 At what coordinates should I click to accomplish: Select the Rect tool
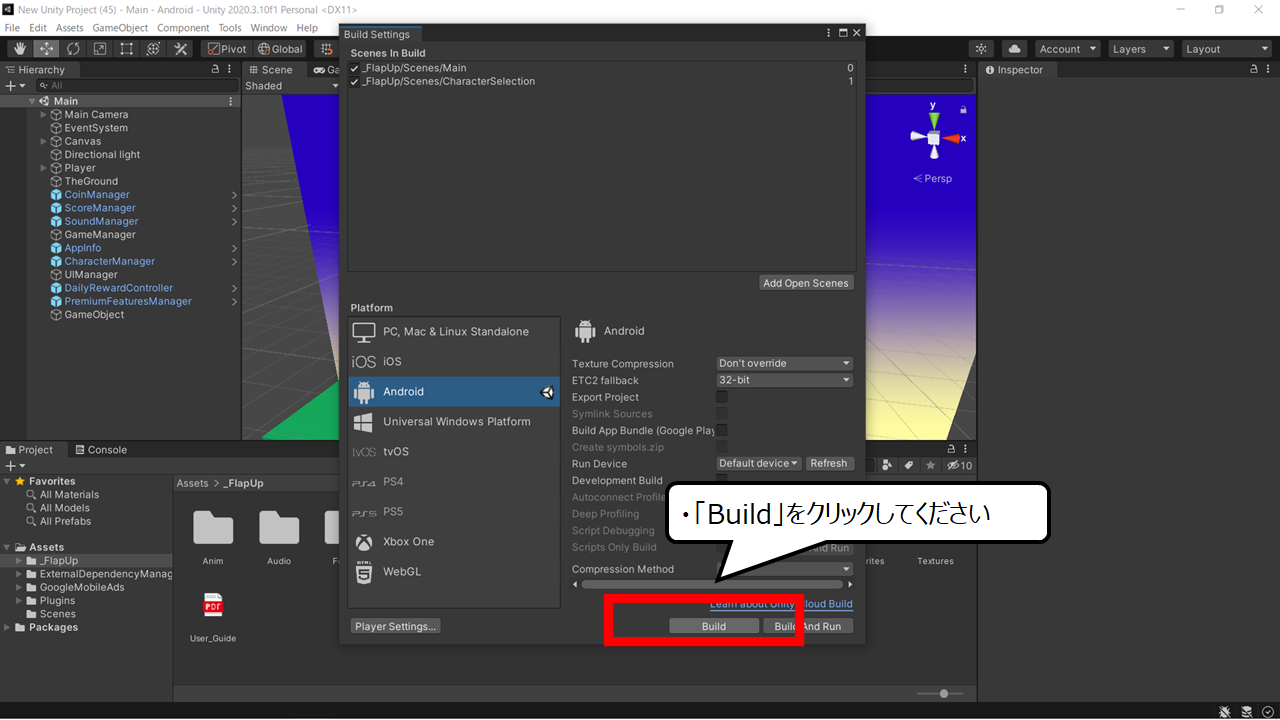(x=127, y=49)
